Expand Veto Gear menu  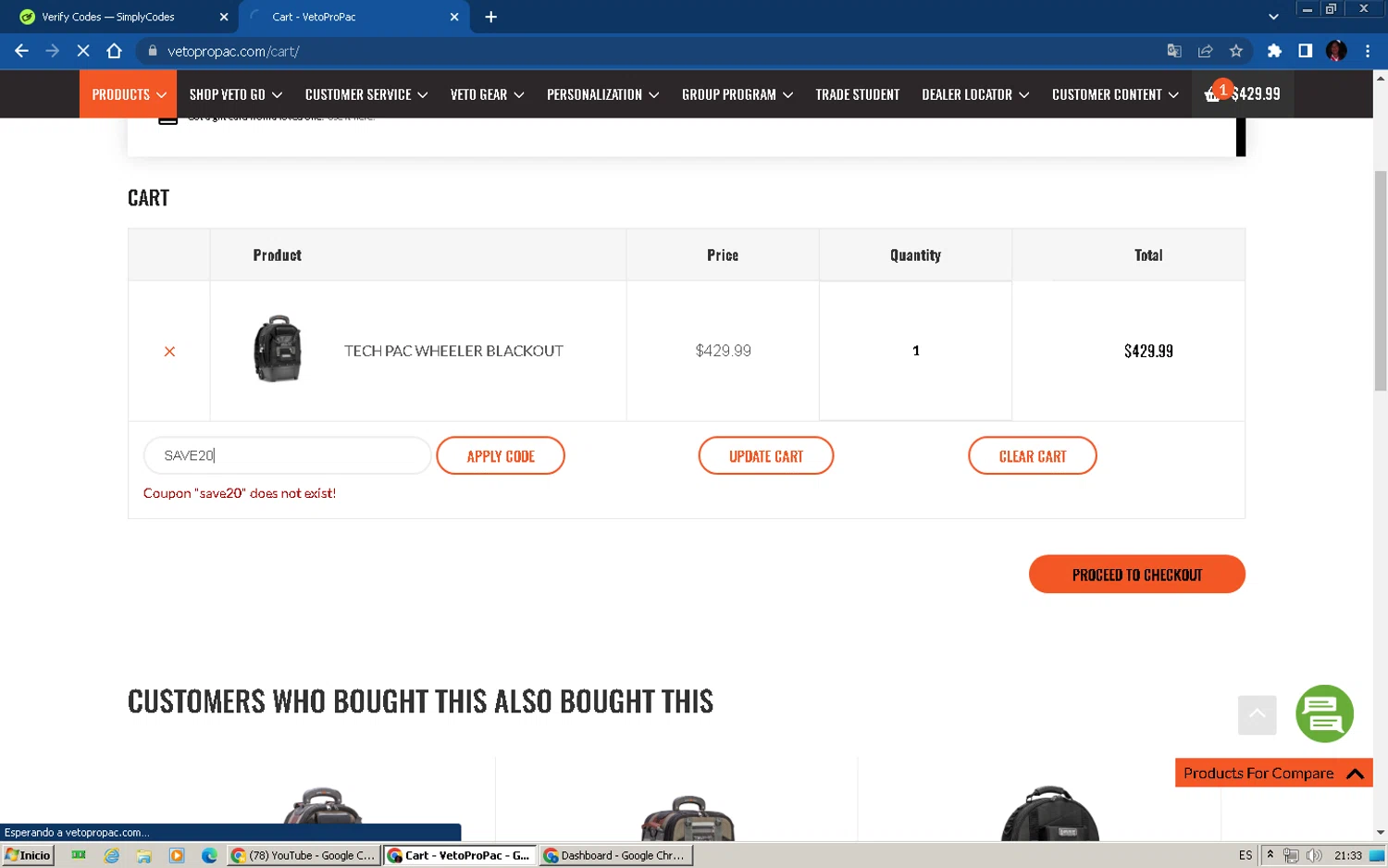(x=487, y=94)
